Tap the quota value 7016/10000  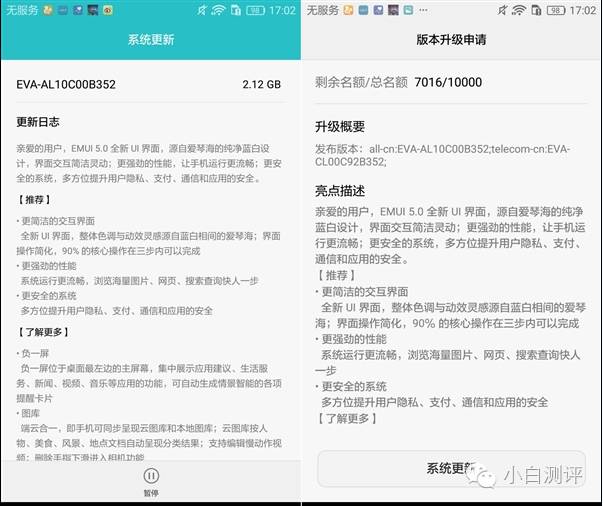tap(448, 82)
